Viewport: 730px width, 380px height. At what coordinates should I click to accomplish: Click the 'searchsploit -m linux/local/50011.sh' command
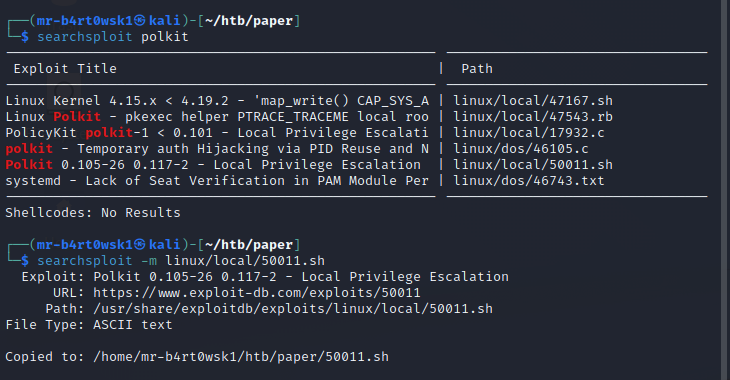(x=181, y=261)
